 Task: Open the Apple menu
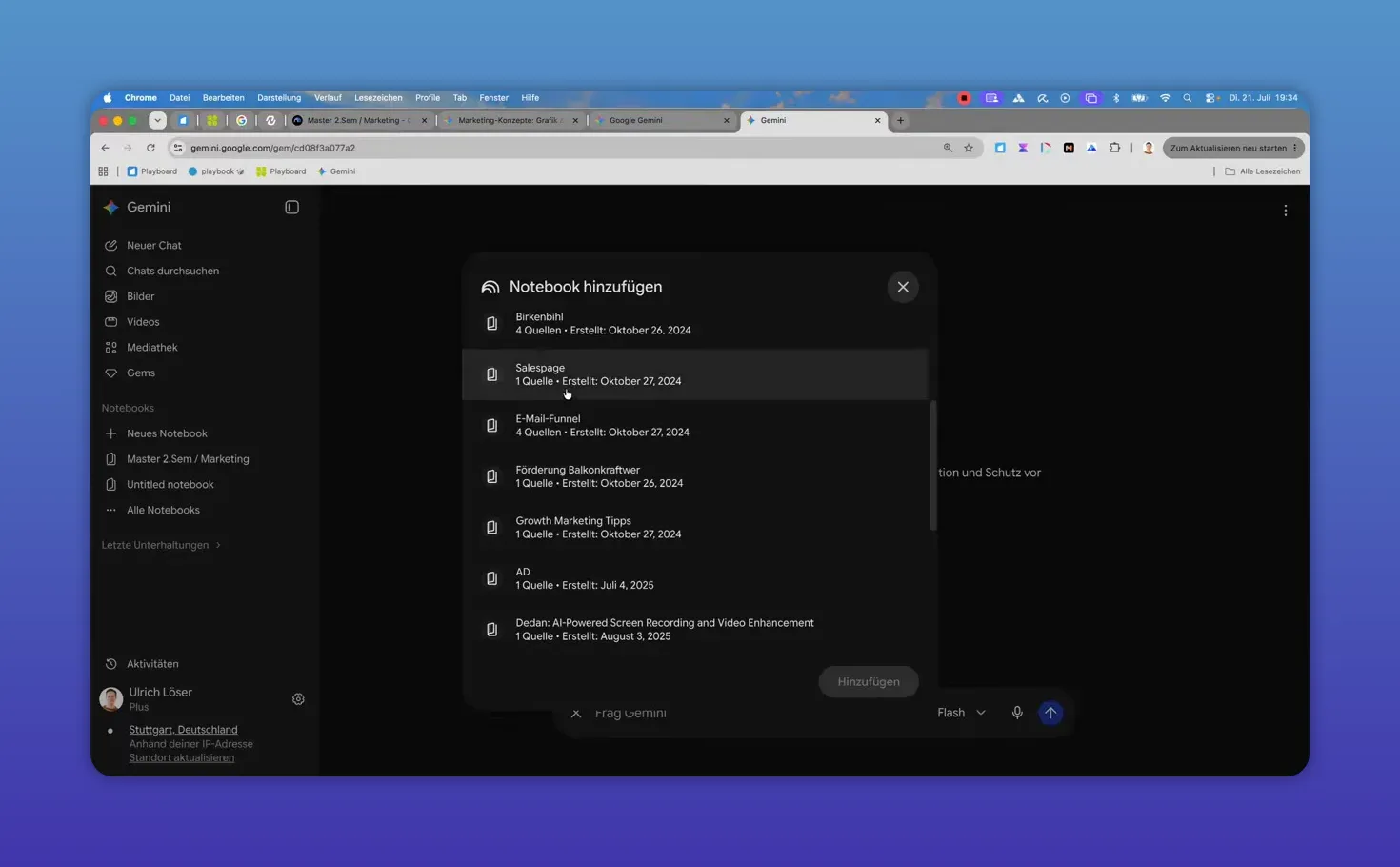(108, 98)
